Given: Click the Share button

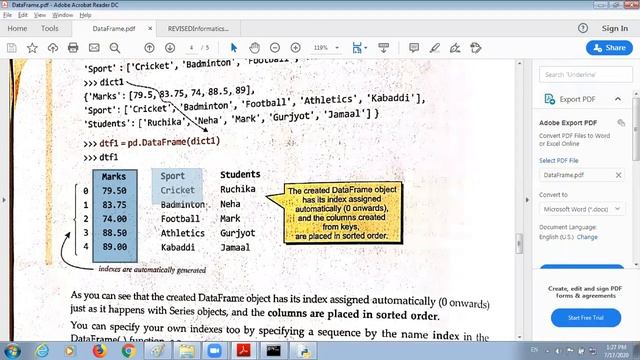Looking at the screenshot, I should coord(609,48).
